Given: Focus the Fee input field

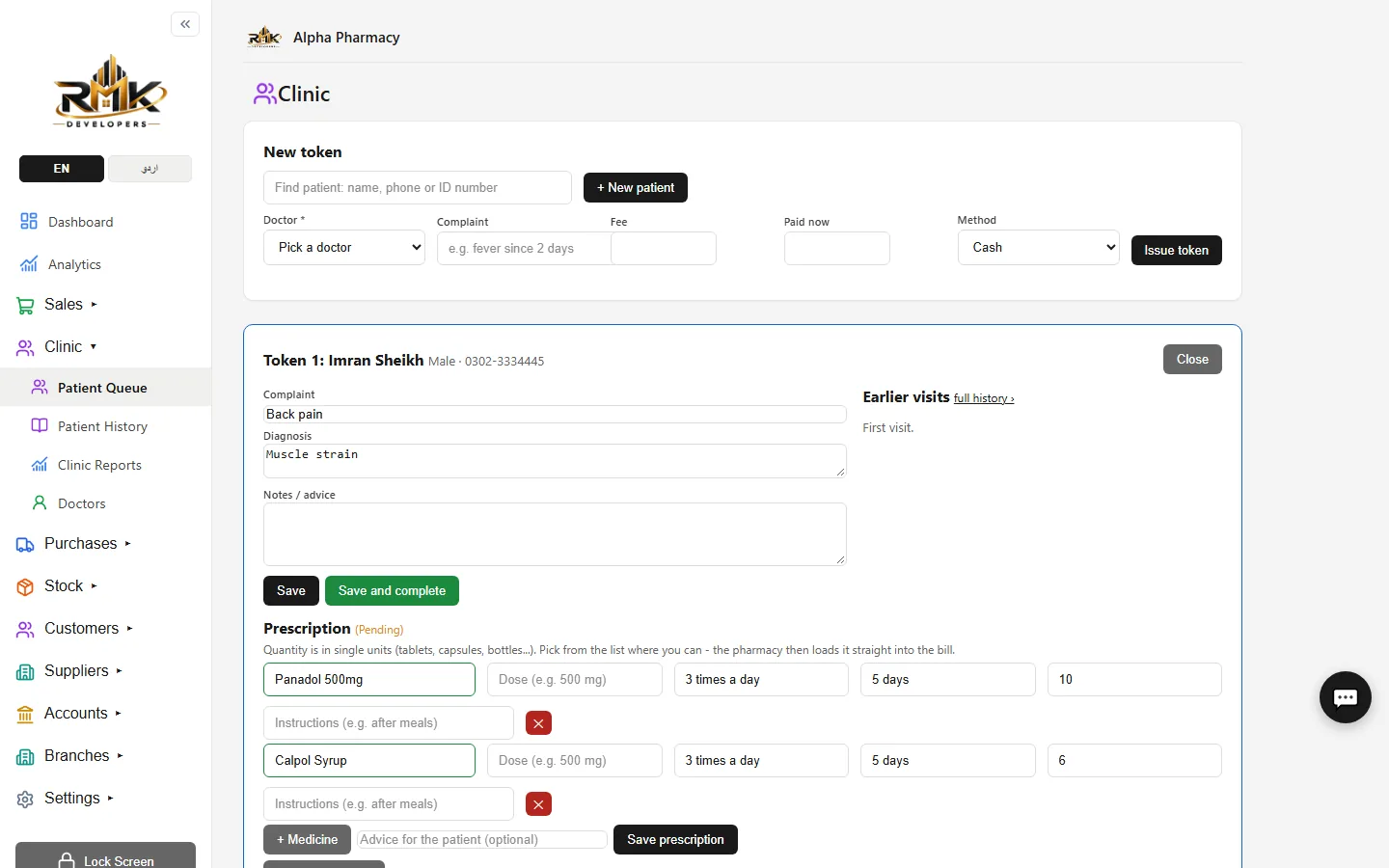Looking at the screenshot, I should [664, 248].
